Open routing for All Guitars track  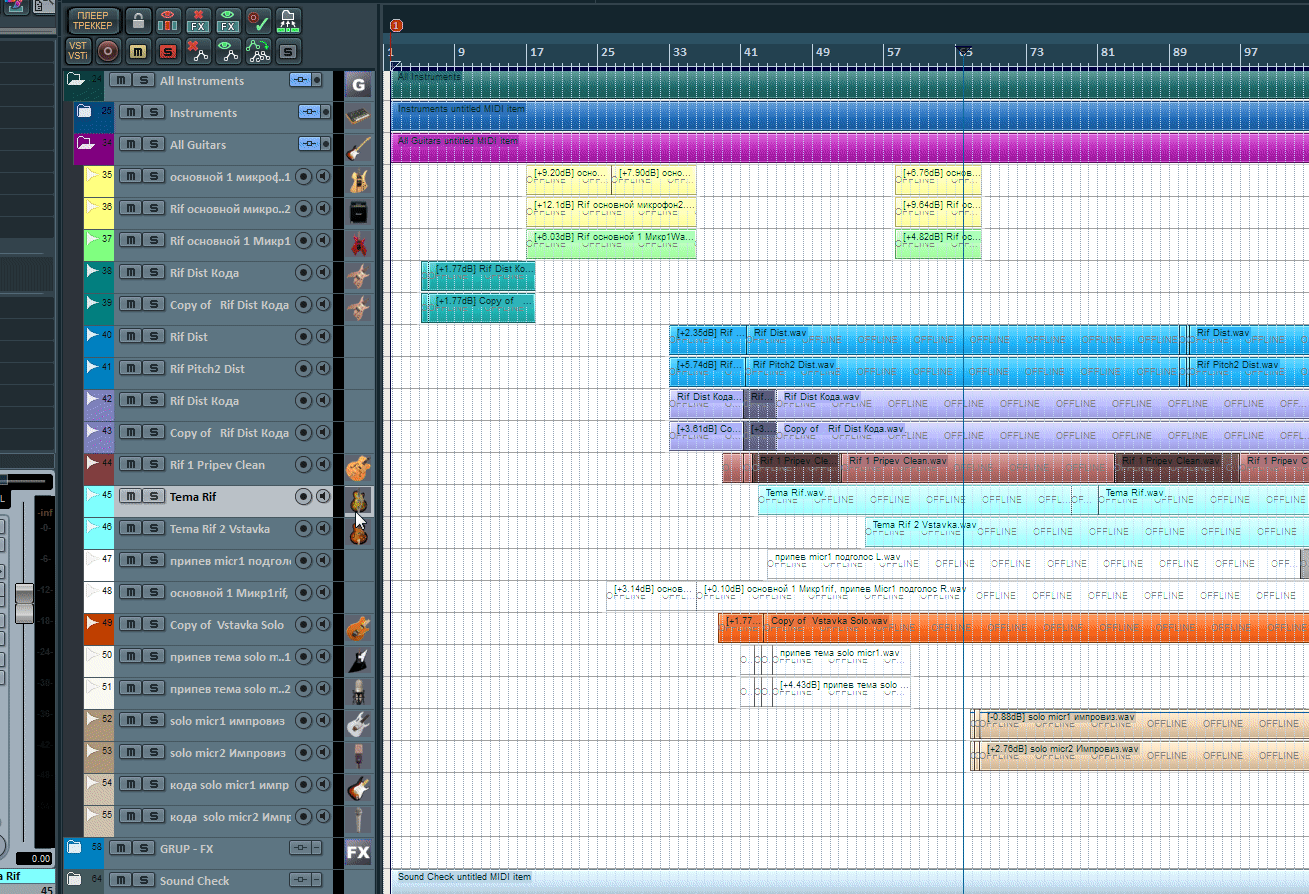(309, 145)
